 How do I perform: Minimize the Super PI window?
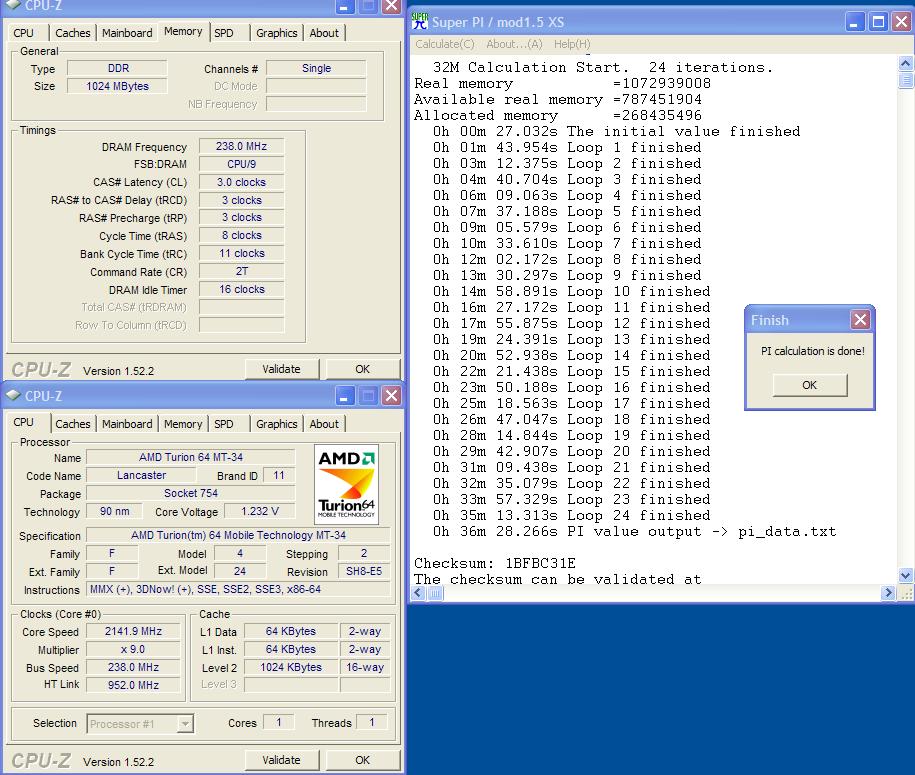click(x=854, y=22)
